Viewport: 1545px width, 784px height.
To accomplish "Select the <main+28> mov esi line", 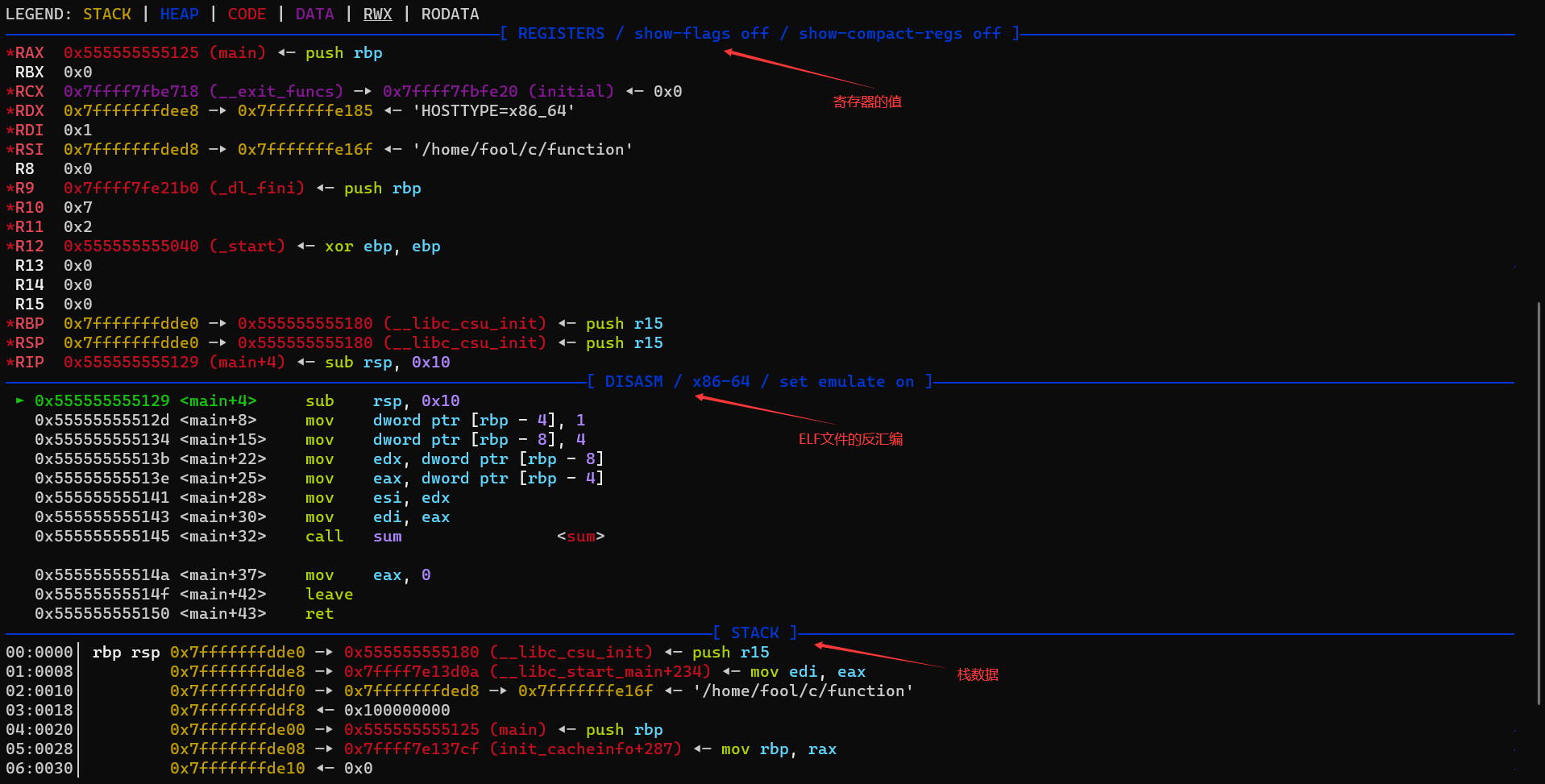I will coord(242,497).
